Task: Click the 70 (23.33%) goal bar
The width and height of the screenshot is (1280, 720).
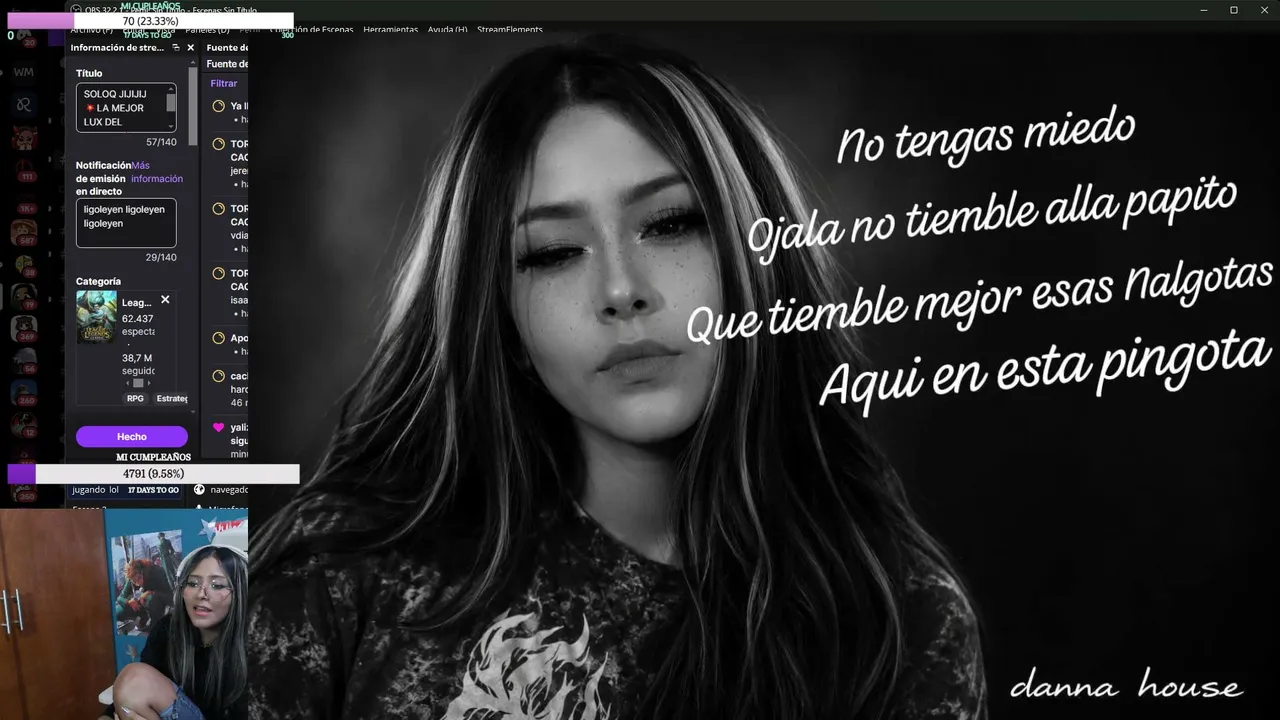Action: (150, 21)
